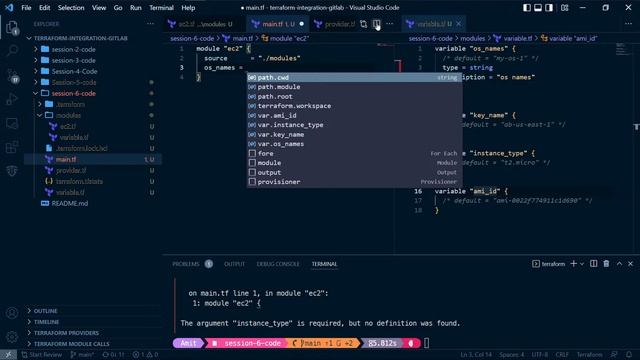Expand the Session-4-Code folder
Image resolution: width=640 pixels, height=360 pixels.
36,71
